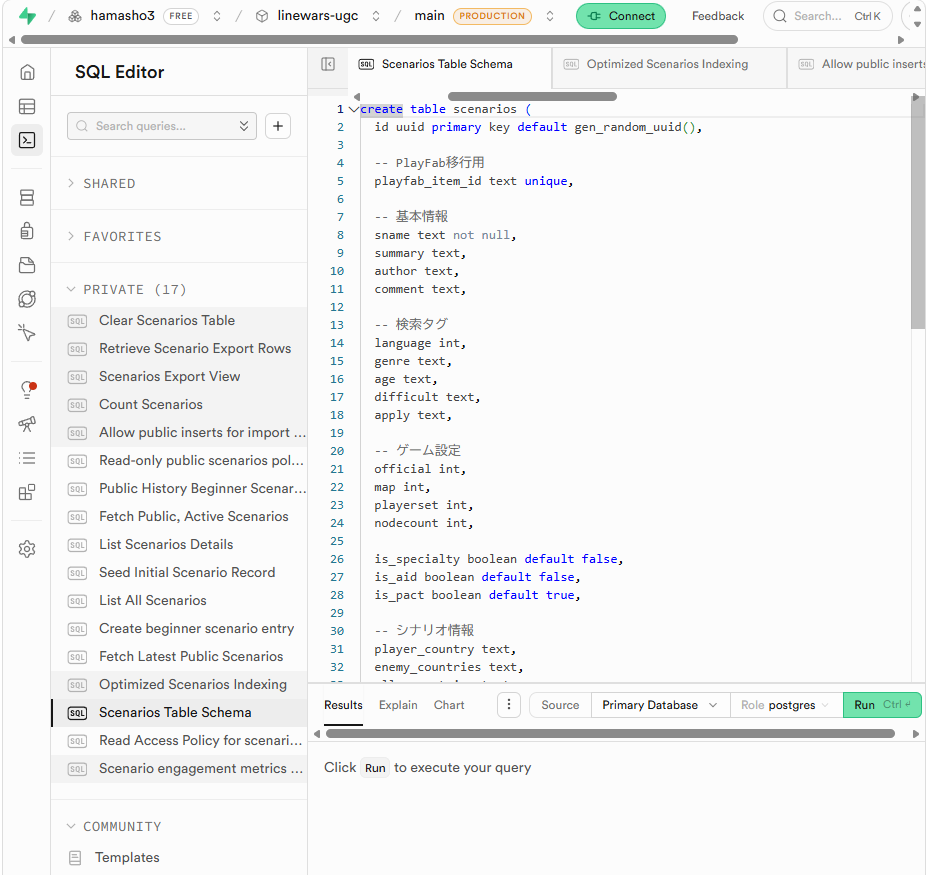
Task: Open the Templates link
Action: tap(127, 857)
